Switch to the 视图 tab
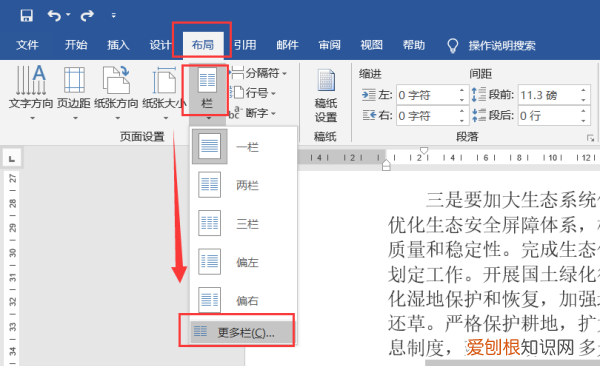The width and height of the screenshot is (600, 366). click(x=372, y=45)
